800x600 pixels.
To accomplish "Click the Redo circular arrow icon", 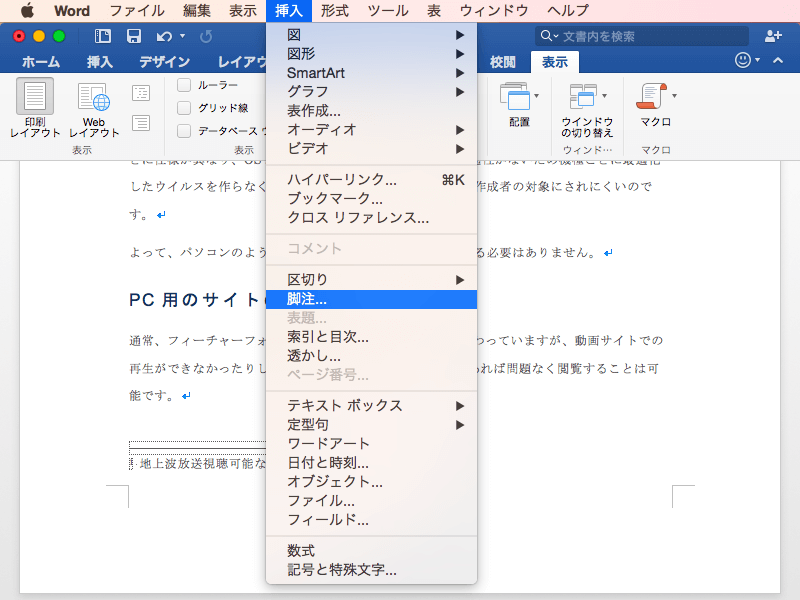I will click(206, 36).
